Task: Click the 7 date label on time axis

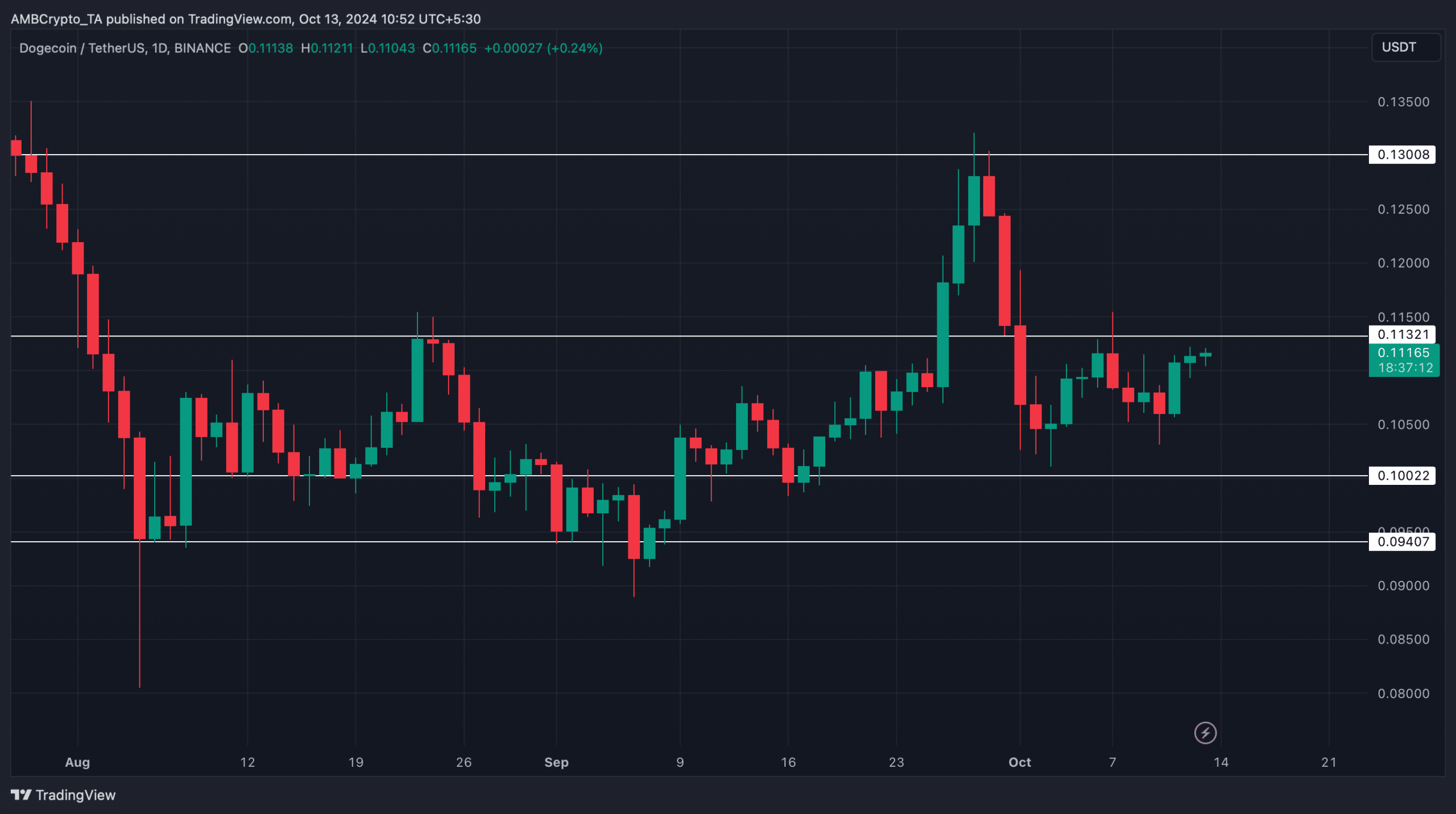Action: (1112, 762)
